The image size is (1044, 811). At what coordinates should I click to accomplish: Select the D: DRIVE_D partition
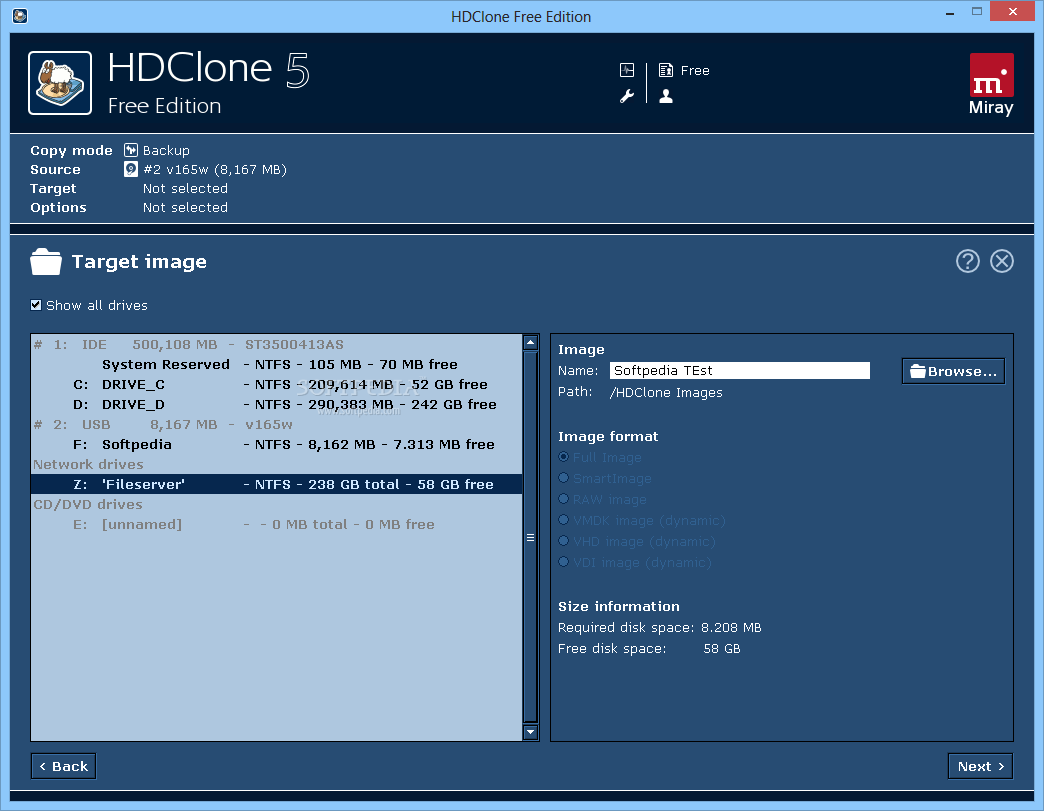[x=277, y=404]
